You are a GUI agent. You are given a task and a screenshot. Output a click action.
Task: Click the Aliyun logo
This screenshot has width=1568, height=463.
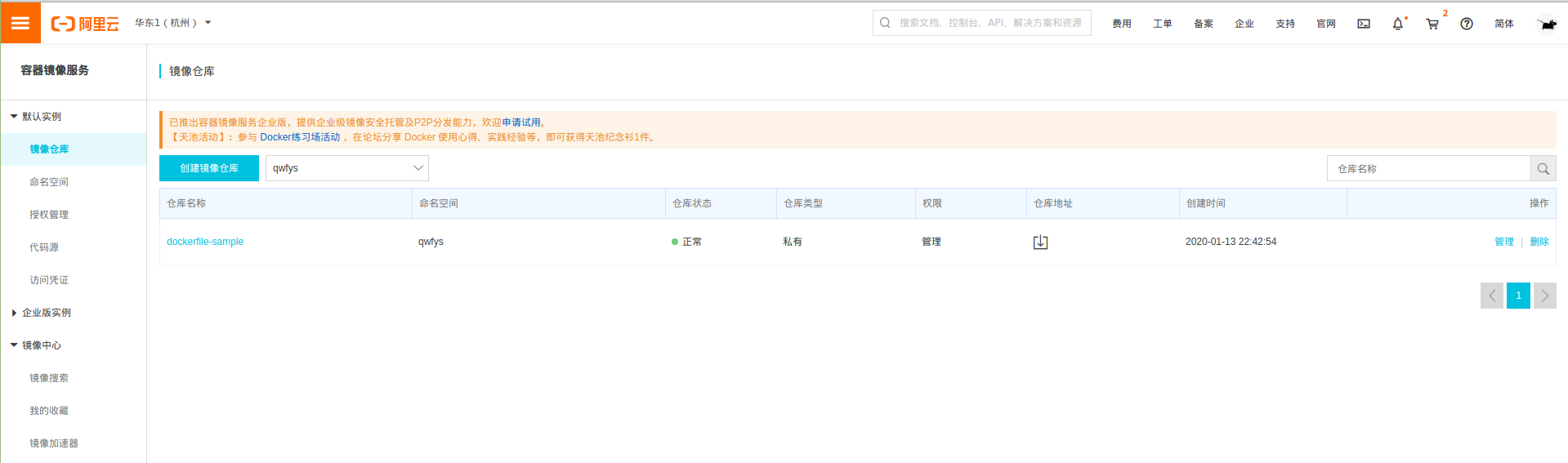click(85, 24)
